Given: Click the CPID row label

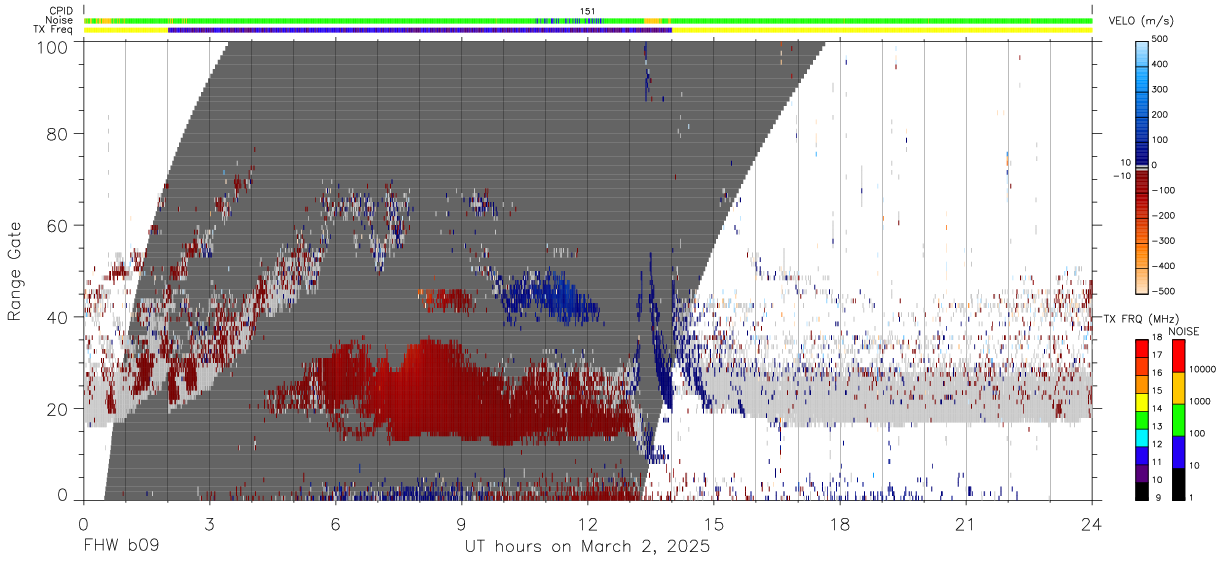Looking at the screenshot, I should [61, 11].
